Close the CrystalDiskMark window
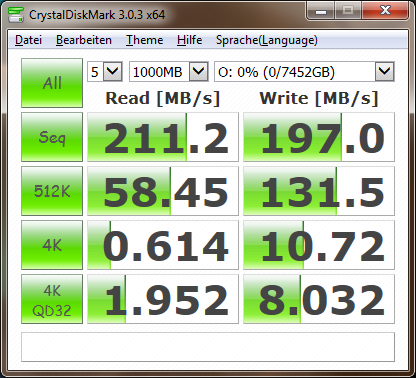The height and width of the screenshot is (378, 416). tap(385, 11)
